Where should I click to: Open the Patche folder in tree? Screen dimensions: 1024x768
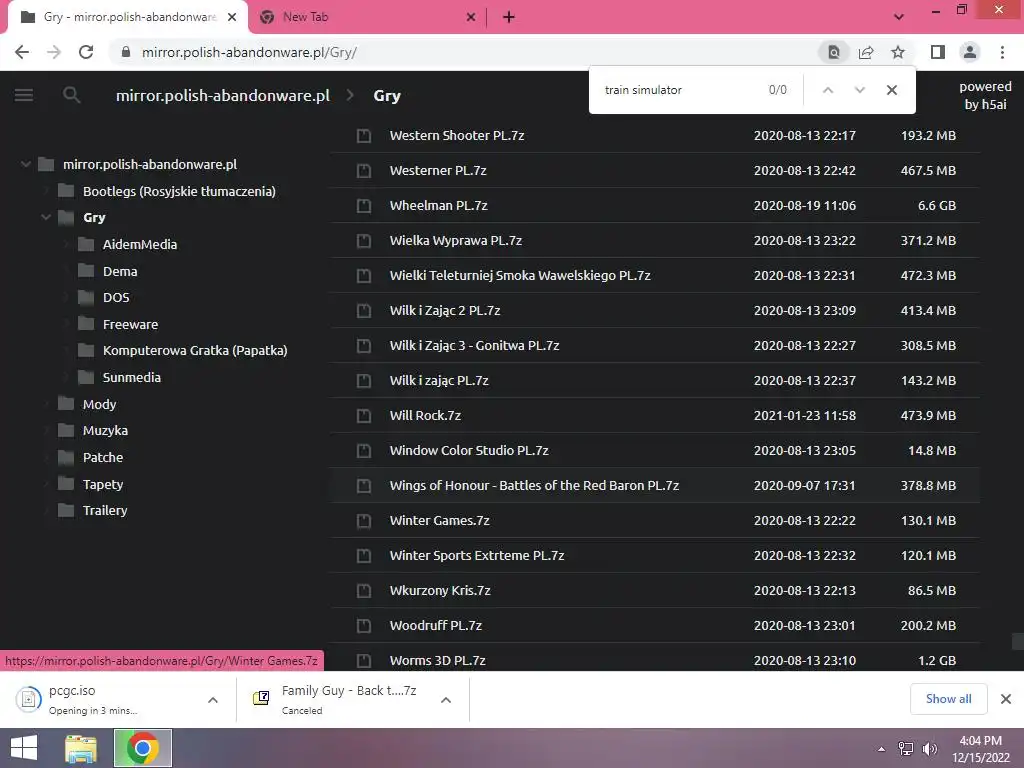tap(103, 457)
